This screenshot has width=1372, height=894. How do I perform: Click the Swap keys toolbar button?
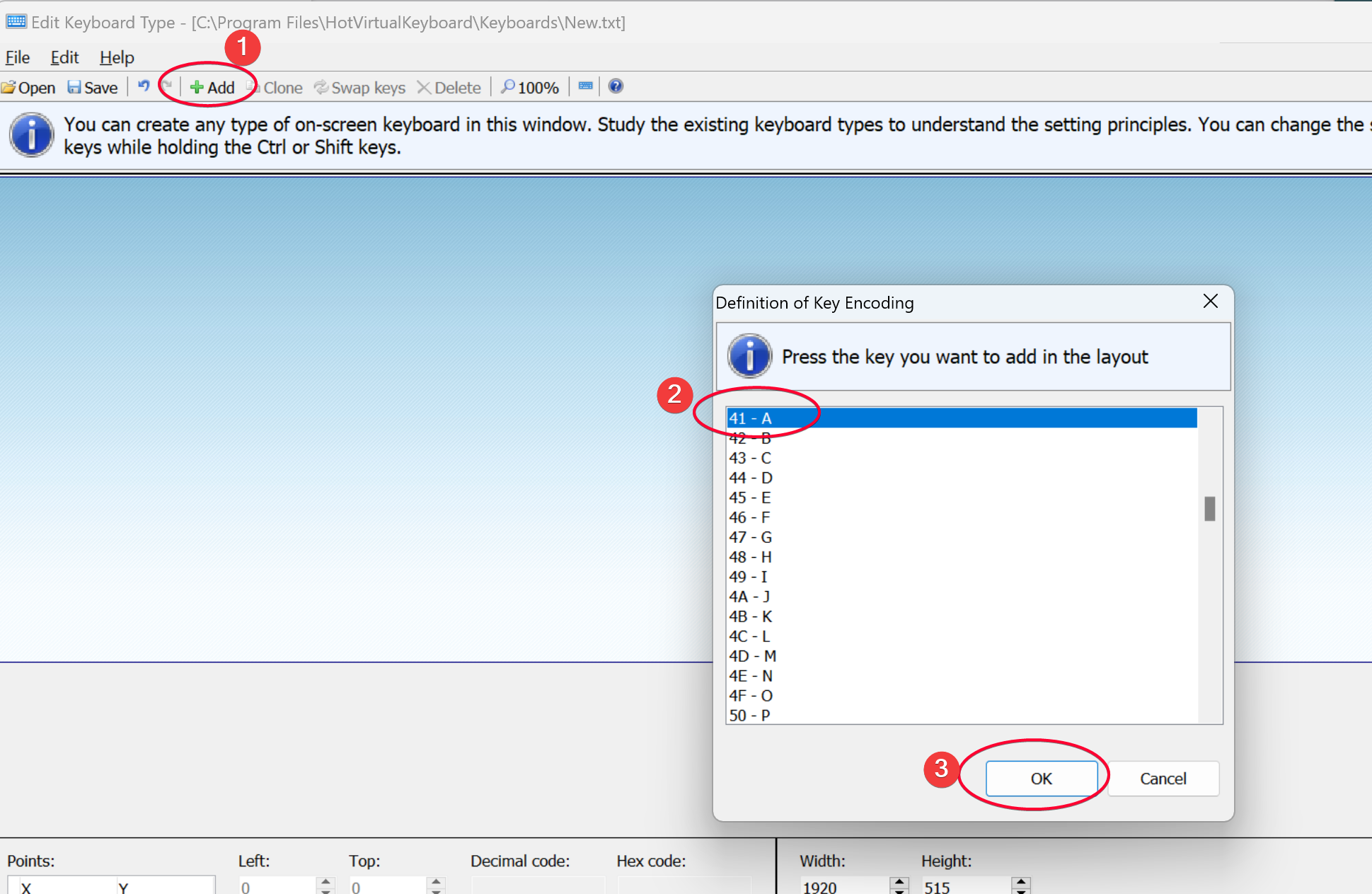(360, 87)
